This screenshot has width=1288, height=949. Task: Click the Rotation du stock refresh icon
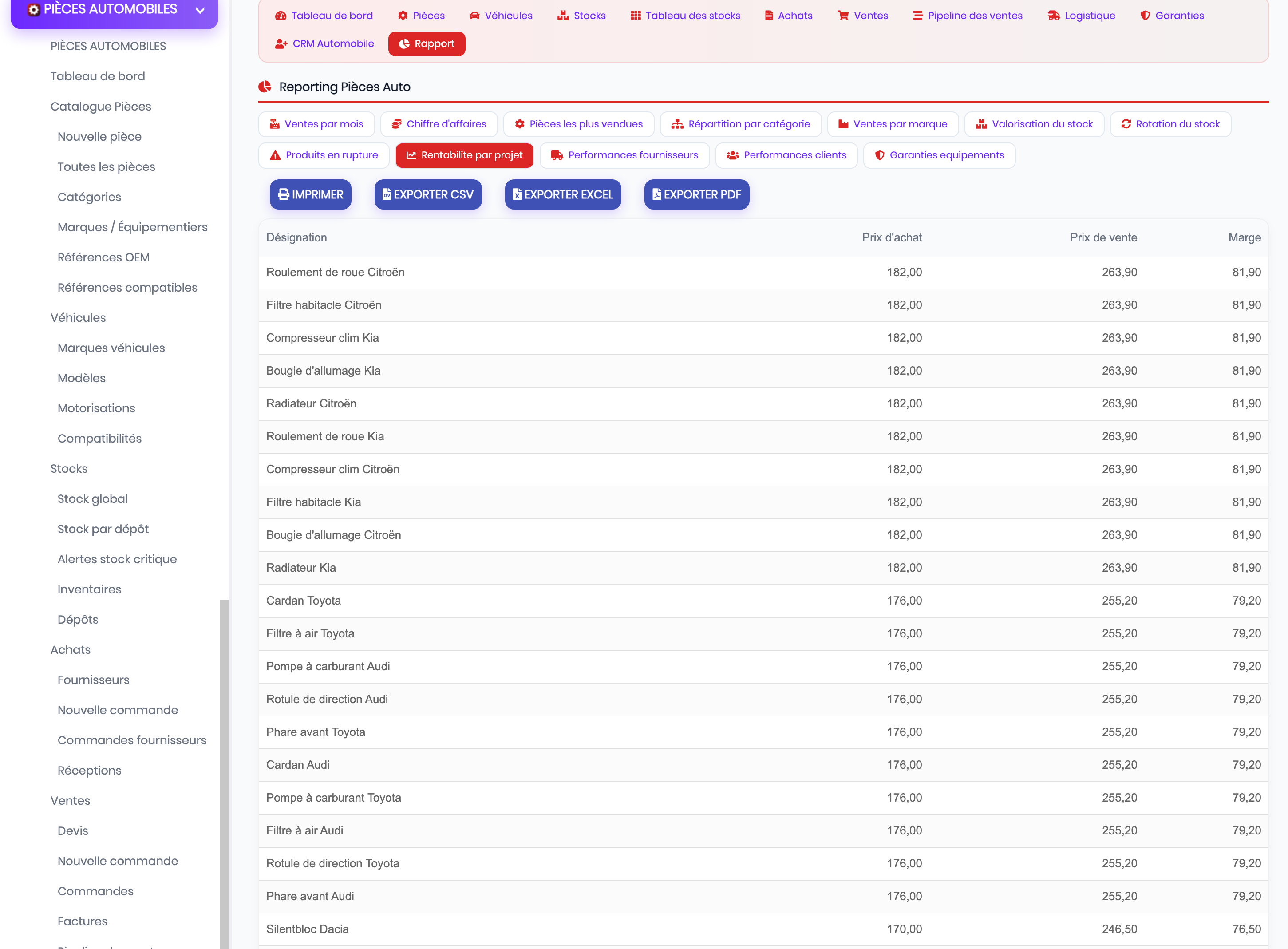pyautogui.click(x=1126, y=124)
